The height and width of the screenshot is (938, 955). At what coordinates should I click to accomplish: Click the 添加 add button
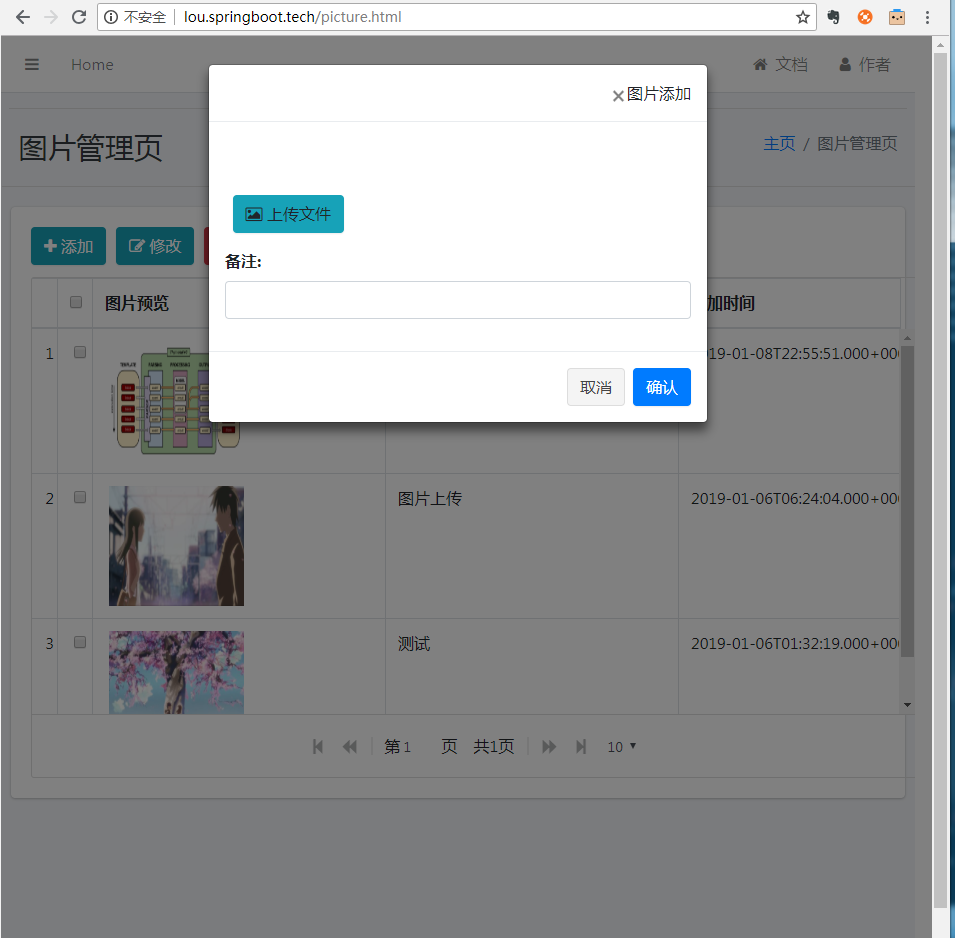pos(68,246)
